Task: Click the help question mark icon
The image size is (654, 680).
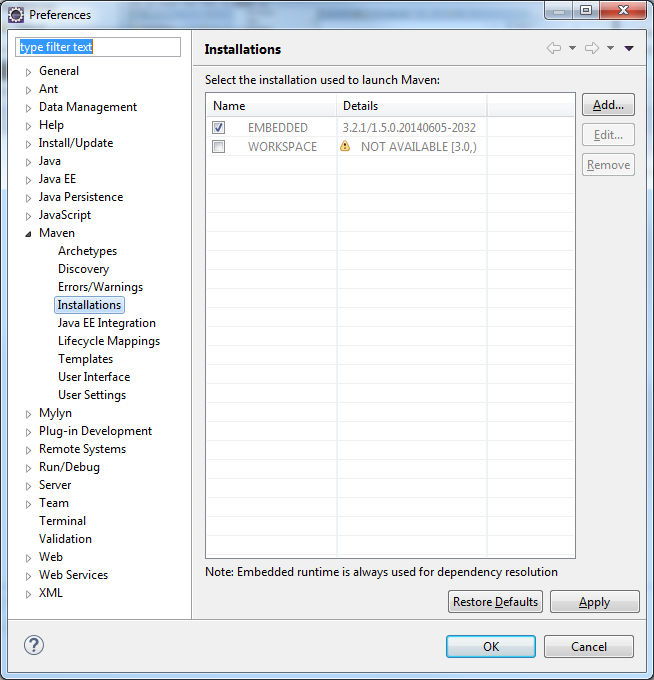Action: [33, 645]
